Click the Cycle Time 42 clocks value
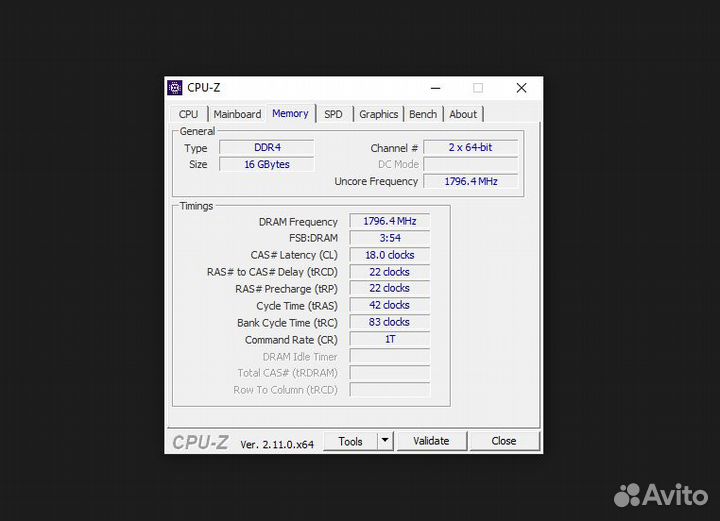Screen dimensions: 720x521 click(390, 305)
